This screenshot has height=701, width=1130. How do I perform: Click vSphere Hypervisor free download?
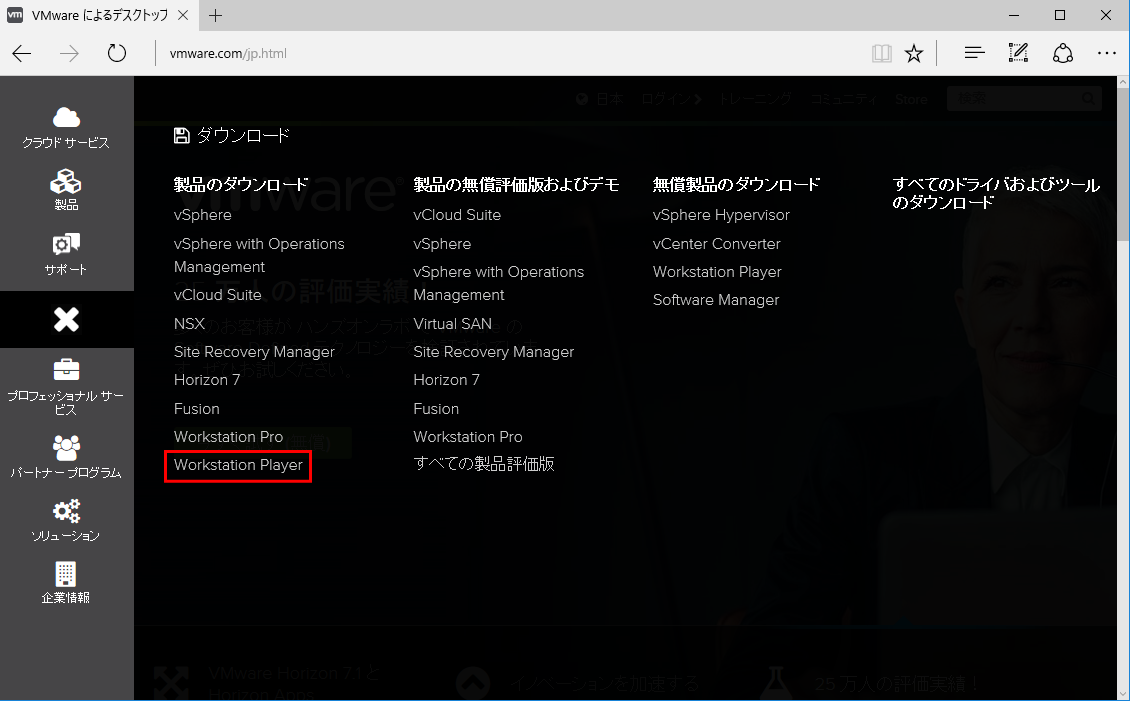(721, 215)
